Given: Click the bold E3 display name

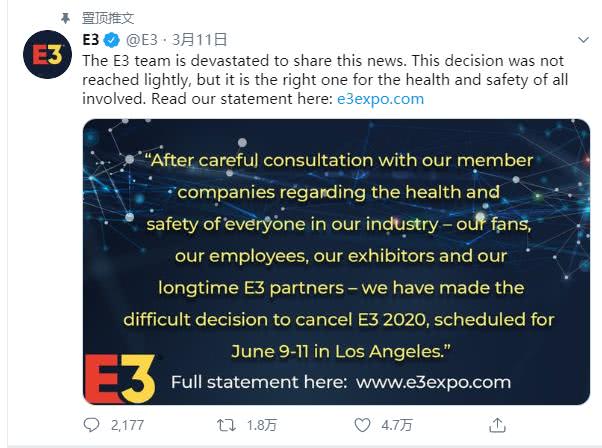Looking at the screenshot, I should [90, 40].
